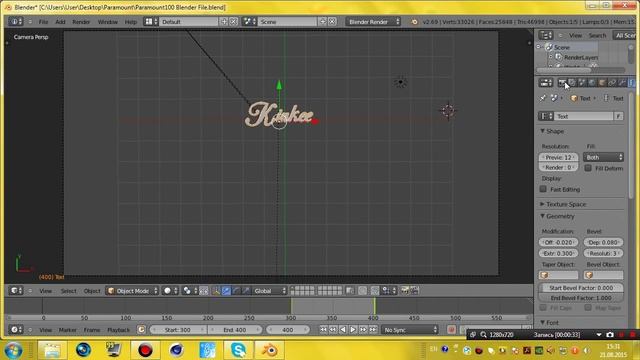Open the No Sync dropdown
The image size is (640, 360).
click(410, 329)
